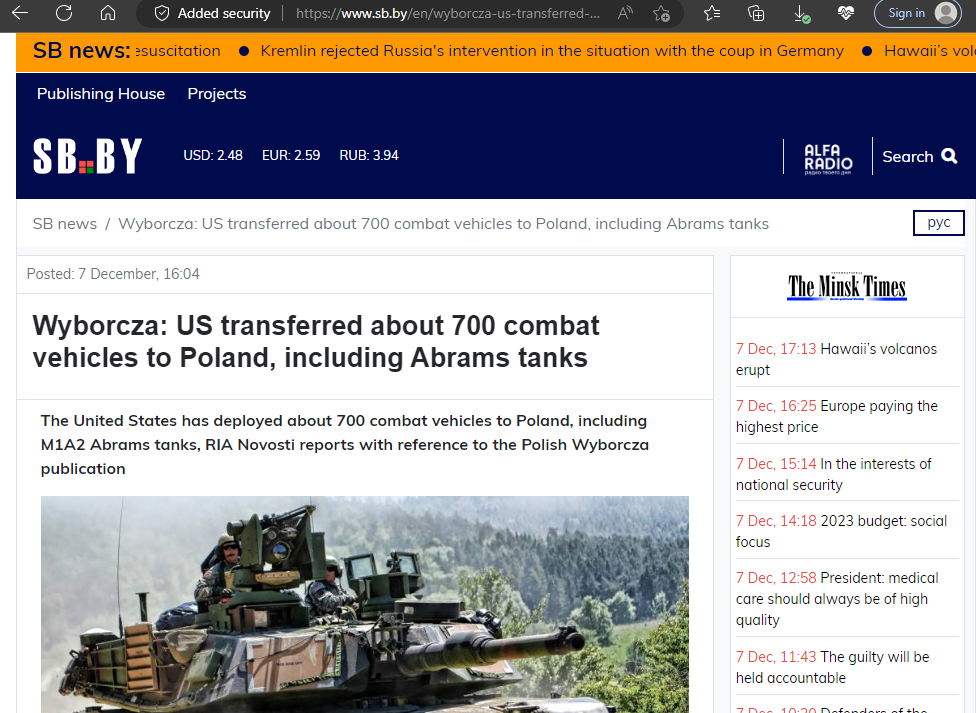Go back to the previous page
This screenshot has width=976, height=713.
pos(20,13)
